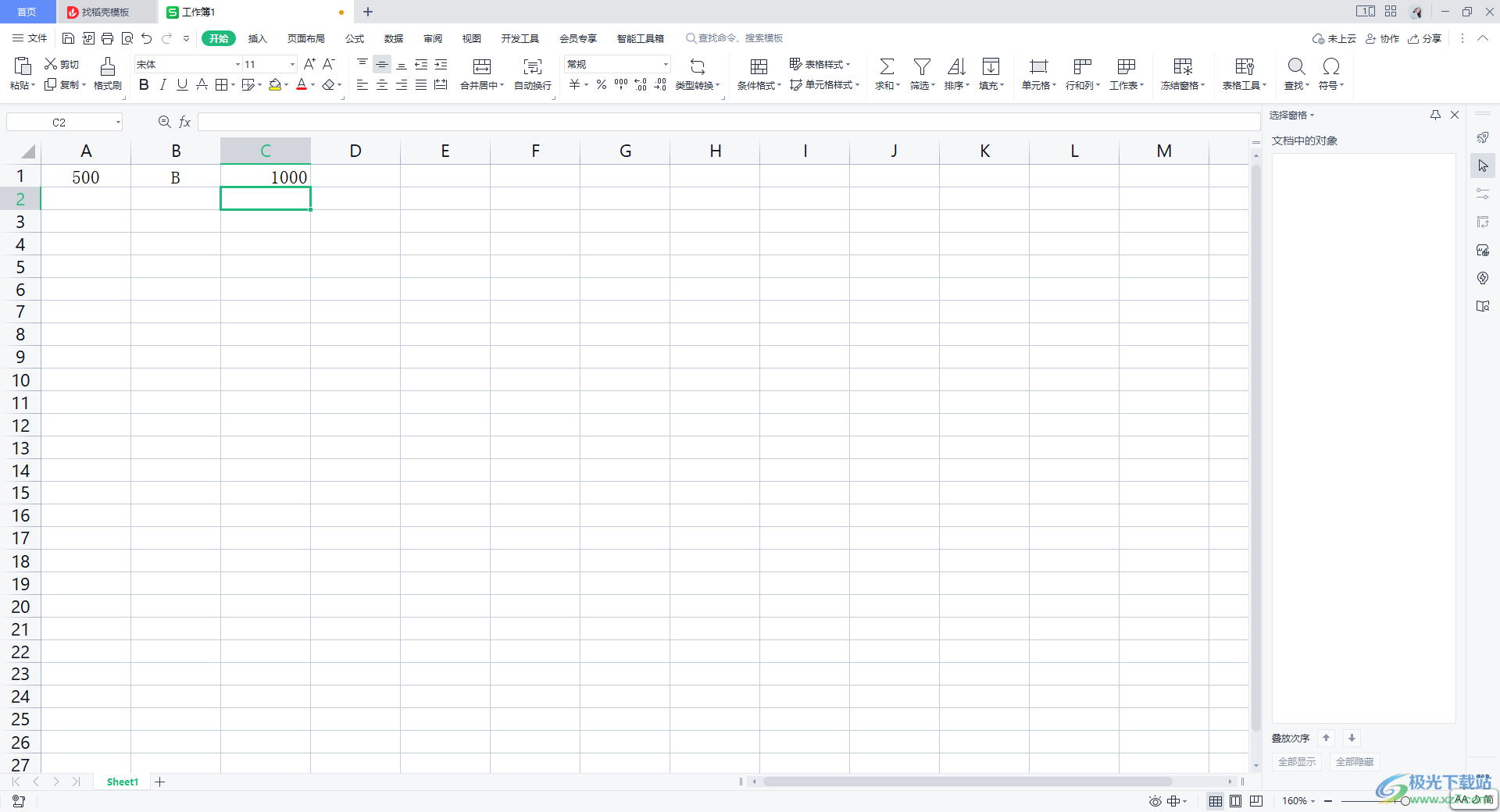Screen dimensions: 1500x812
Task: Click the Fill (填充) icon
Action: 991,66
